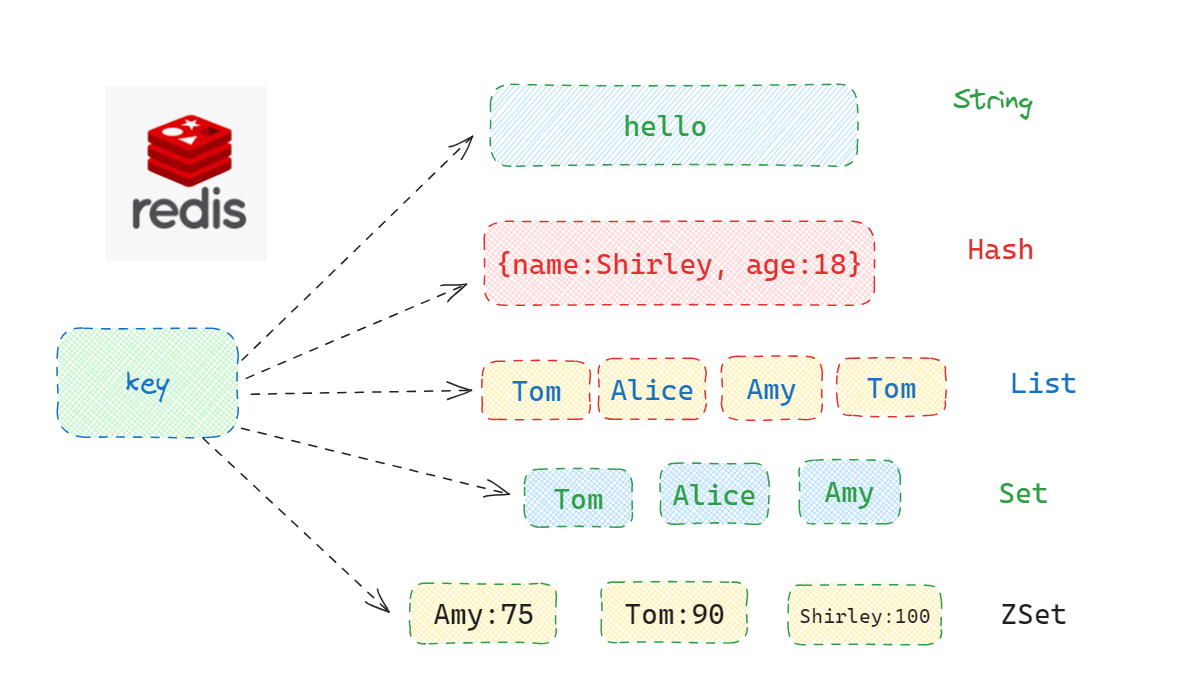Select the Shirley:100 ZSet element
The width and height of the screenshot is (1194, 687).
pos(865,615)
